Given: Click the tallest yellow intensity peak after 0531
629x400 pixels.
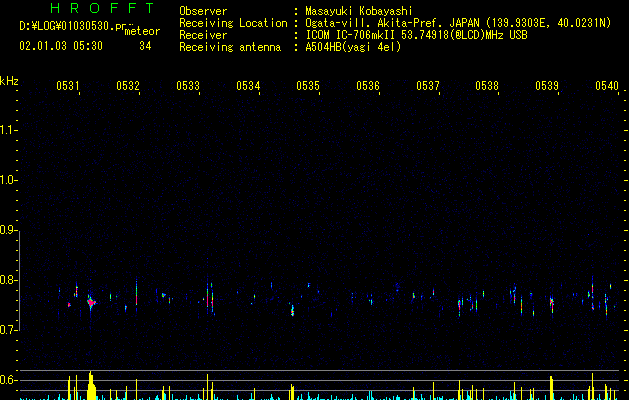Looking at the screenshot, I should pyautogui.click(x=91, y=386).
